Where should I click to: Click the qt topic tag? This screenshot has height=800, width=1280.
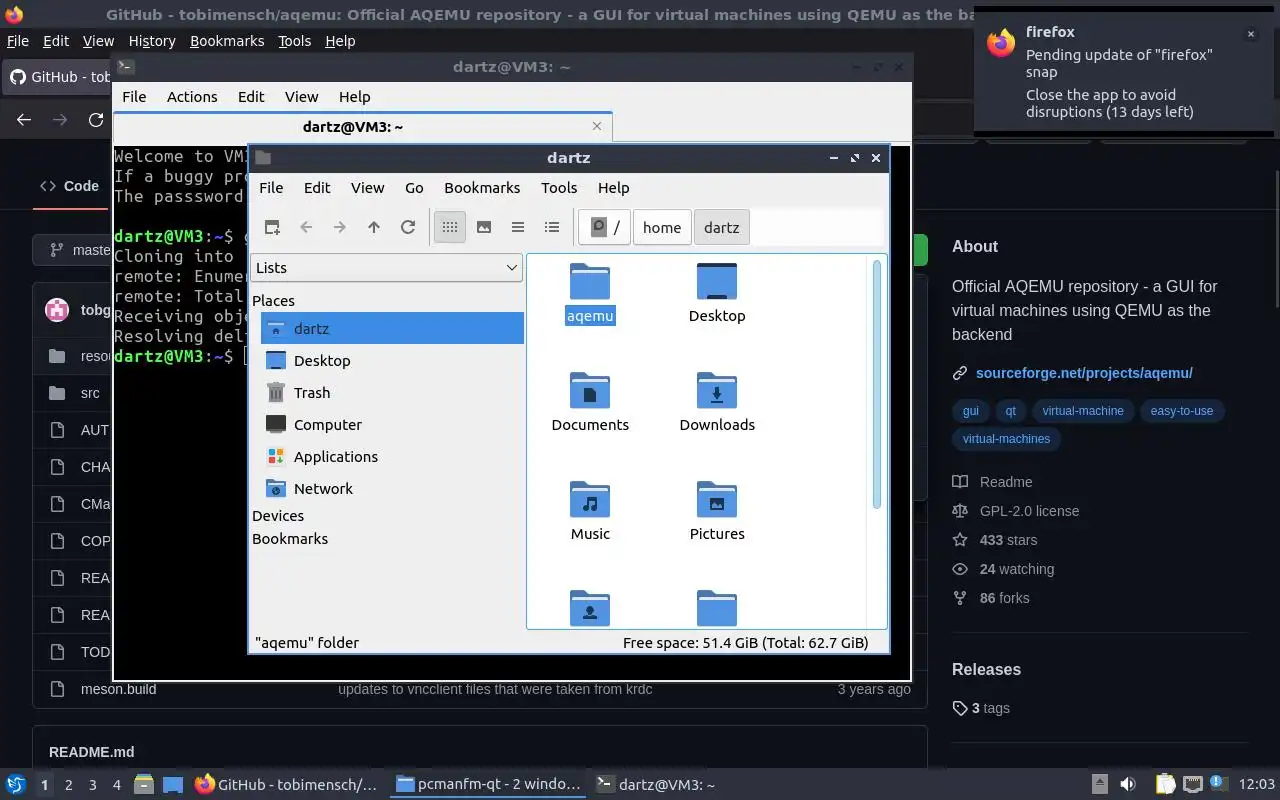pos(1011,411)
